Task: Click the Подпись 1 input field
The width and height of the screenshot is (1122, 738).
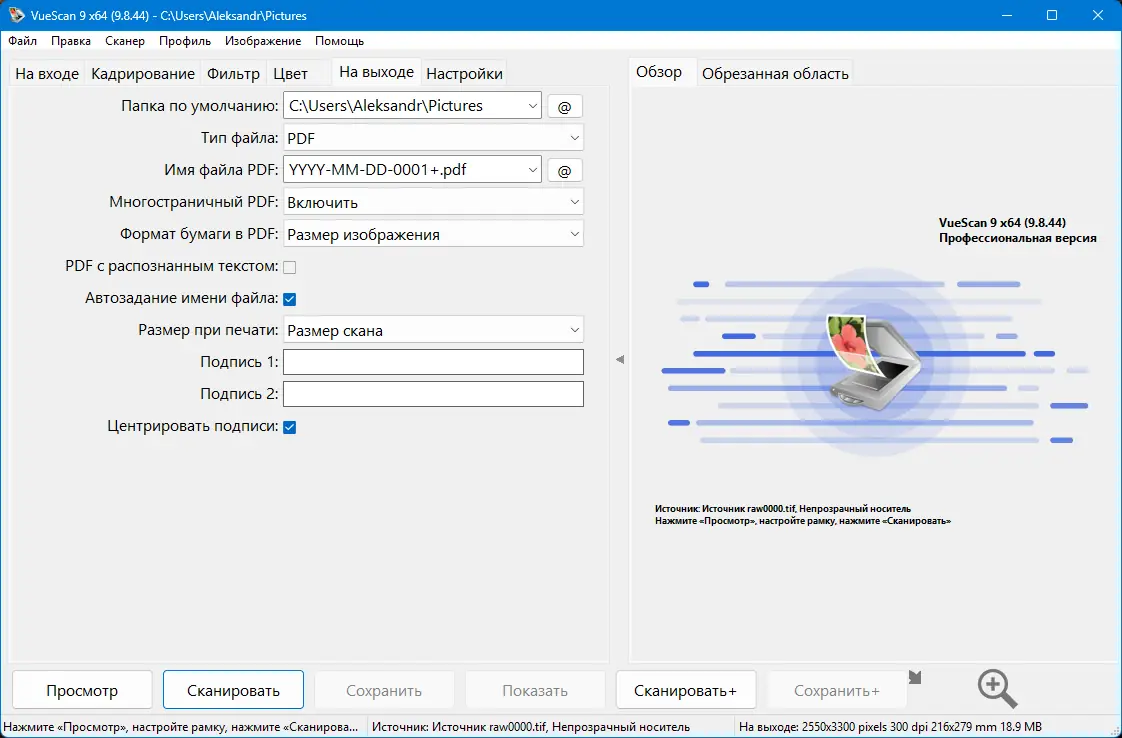Action: [434, 362]
